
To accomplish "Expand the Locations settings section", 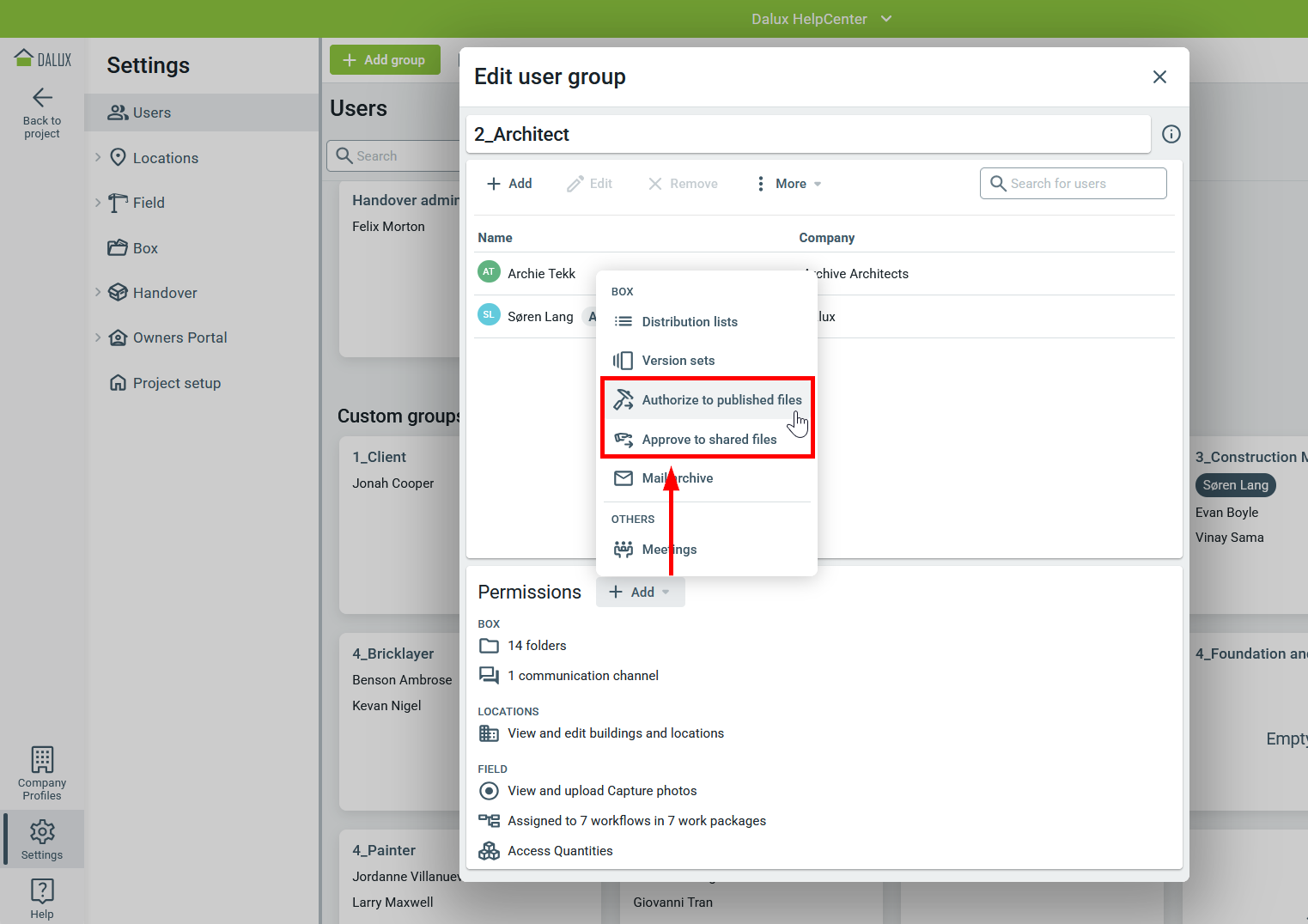I will pyautogui.click(x=98, y=157).
